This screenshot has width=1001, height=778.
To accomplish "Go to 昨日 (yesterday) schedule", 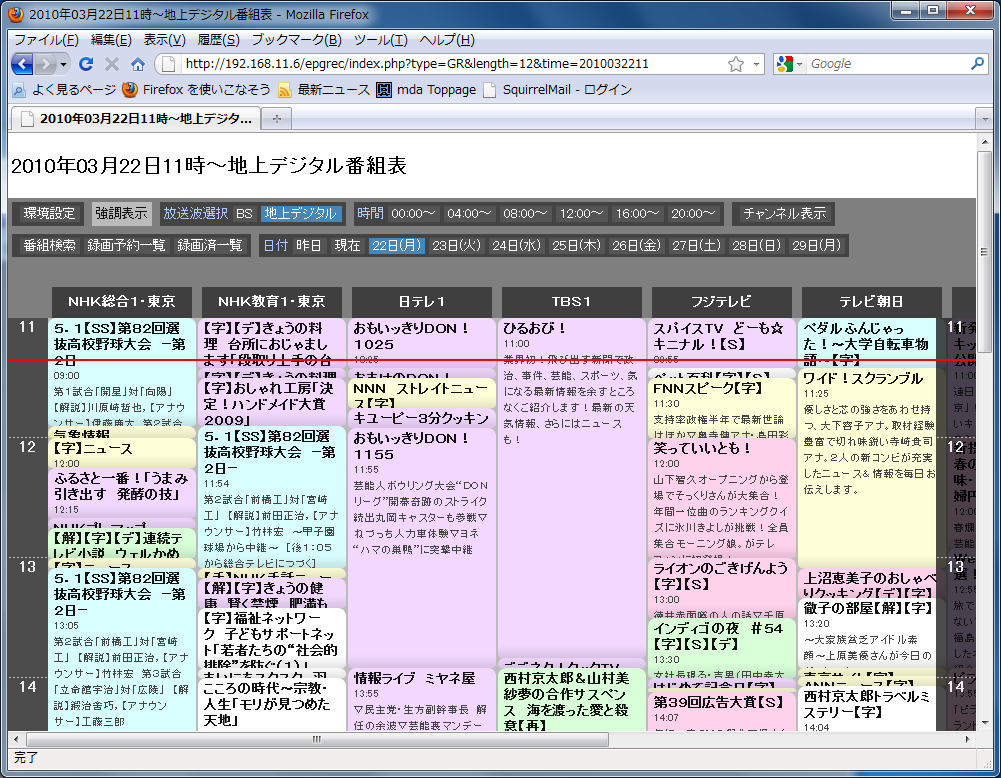I will 308,246.
